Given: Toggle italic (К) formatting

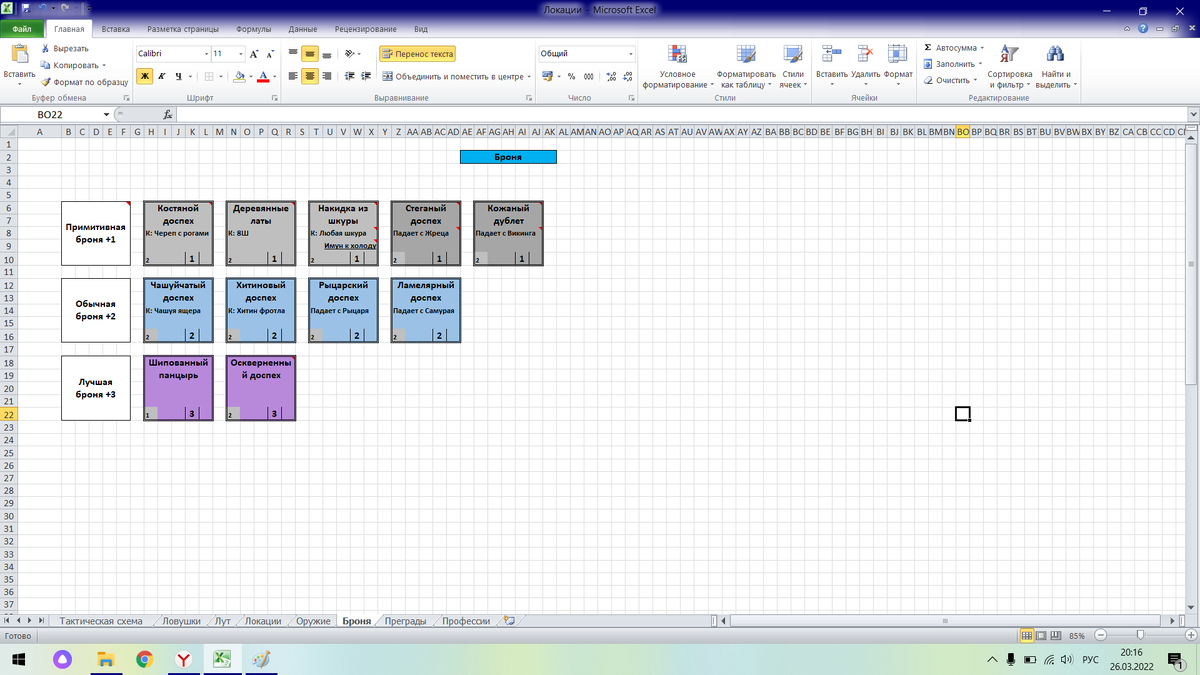Looking at the screenshot, I should pos(162,76).
